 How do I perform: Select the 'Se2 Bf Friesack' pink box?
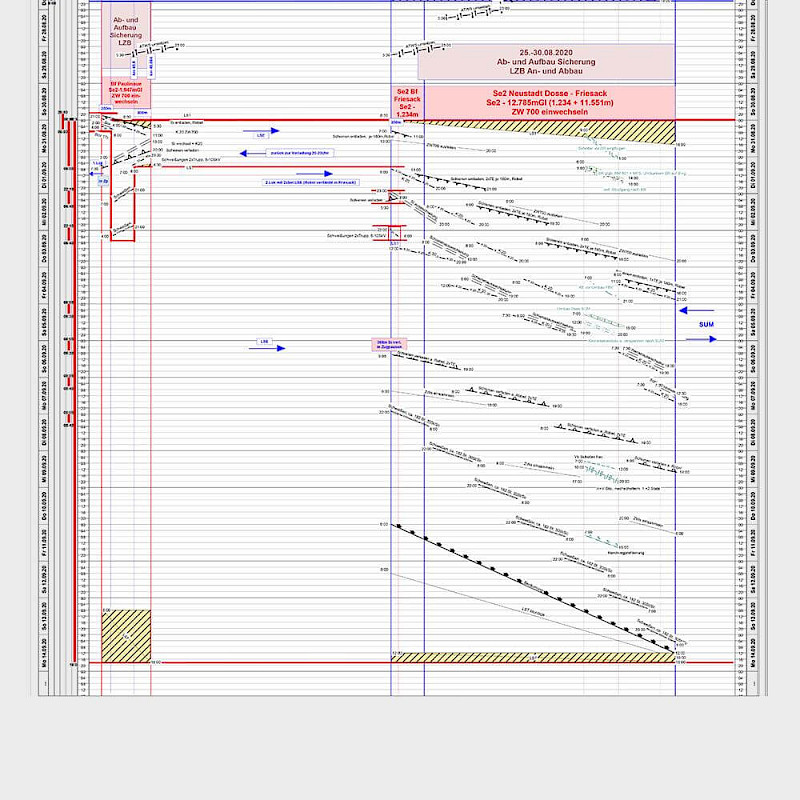[407, 102]
